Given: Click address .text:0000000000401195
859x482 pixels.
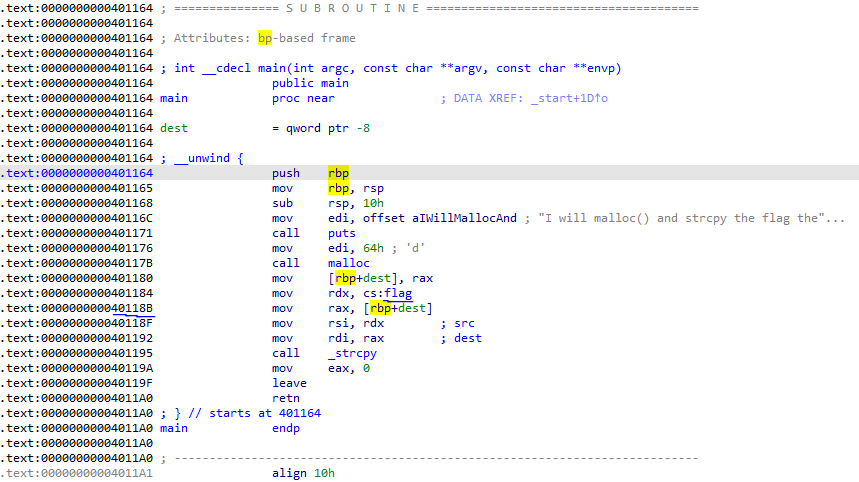Looking at the screenshot, I should (x=77, y=353).
